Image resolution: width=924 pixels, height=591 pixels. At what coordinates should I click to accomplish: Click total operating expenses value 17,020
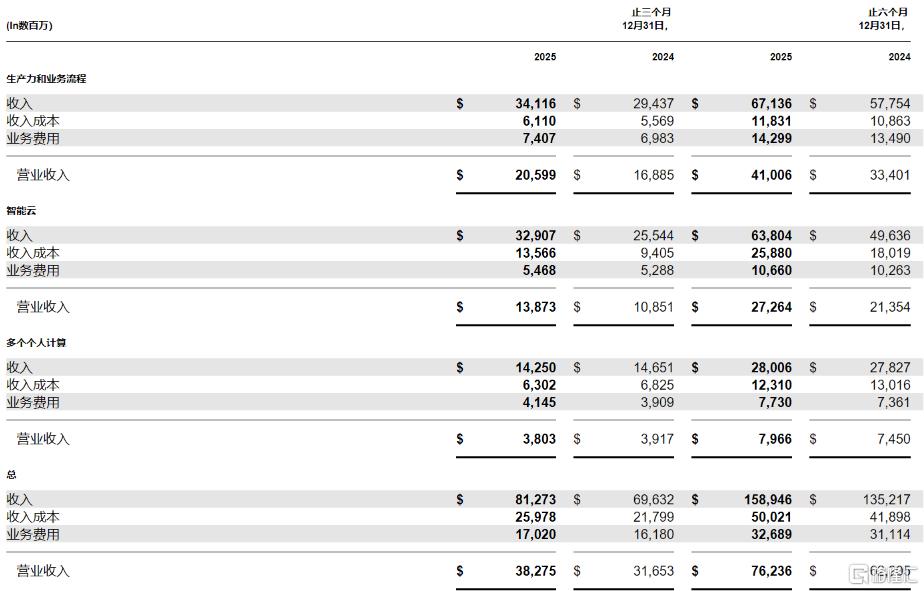(x=535, y=535)
